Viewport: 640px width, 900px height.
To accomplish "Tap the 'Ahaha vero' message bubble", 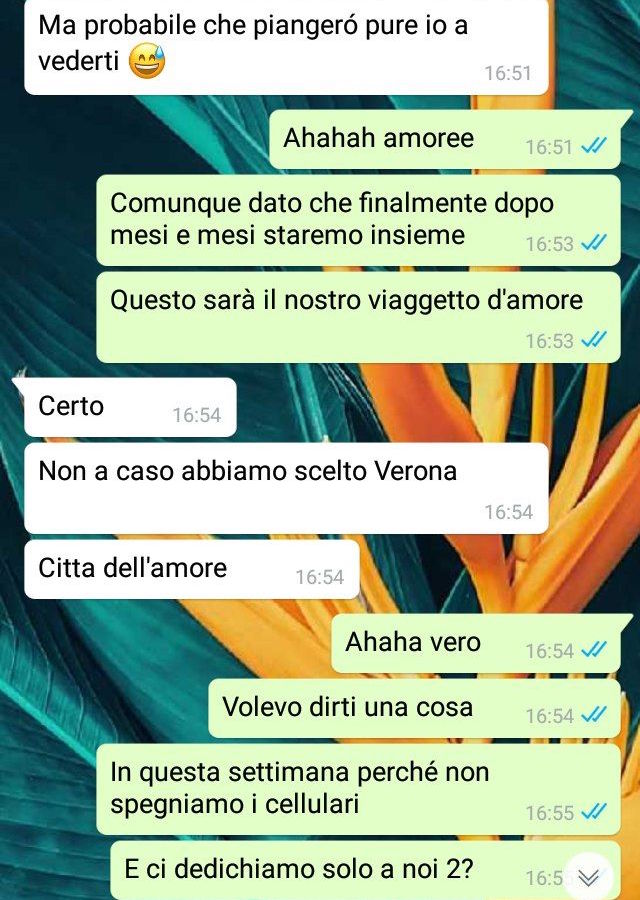I will coord(476,643).
